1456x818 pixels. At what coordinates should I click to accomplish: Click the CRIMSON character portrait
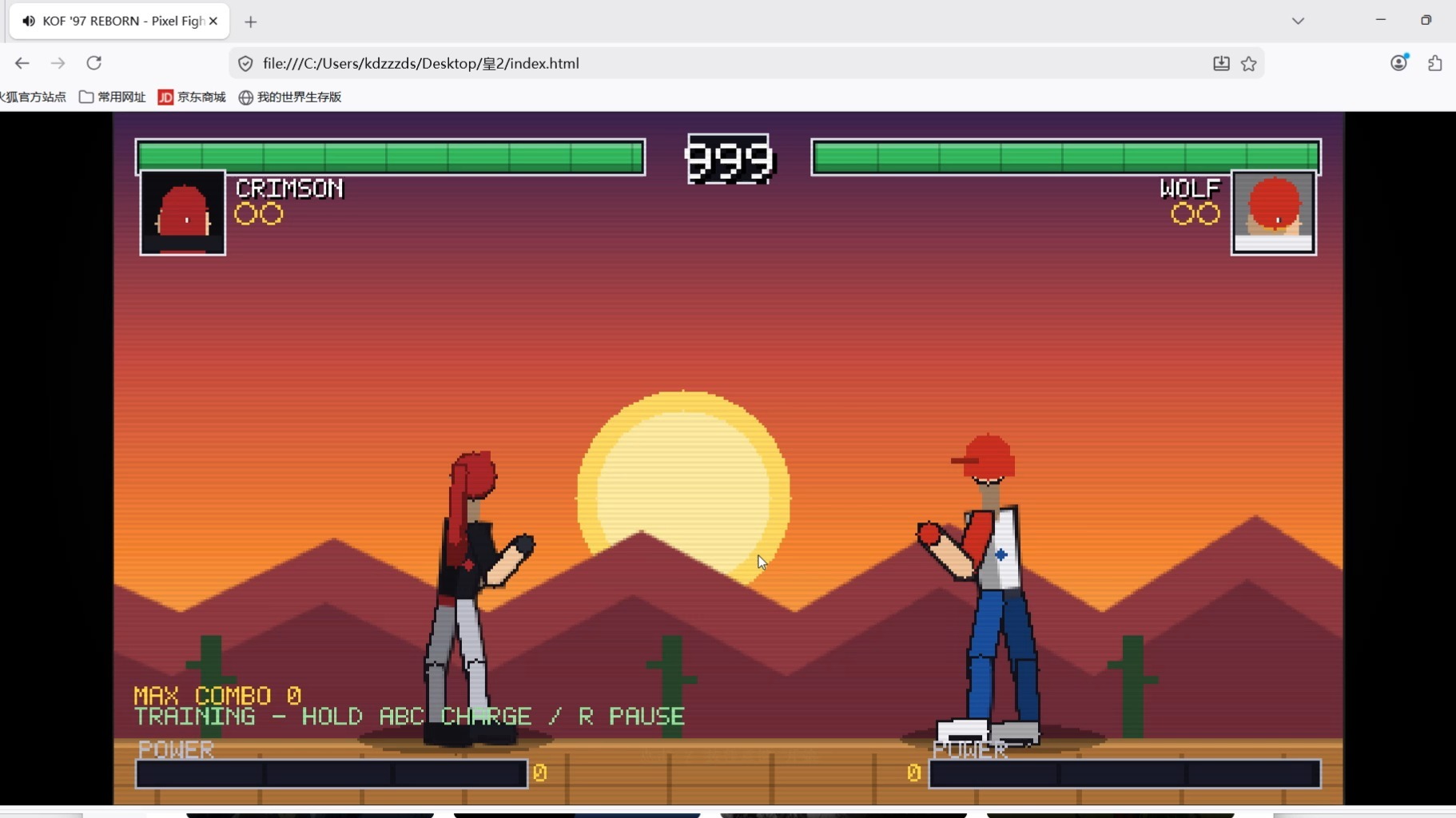pos(183,213)
